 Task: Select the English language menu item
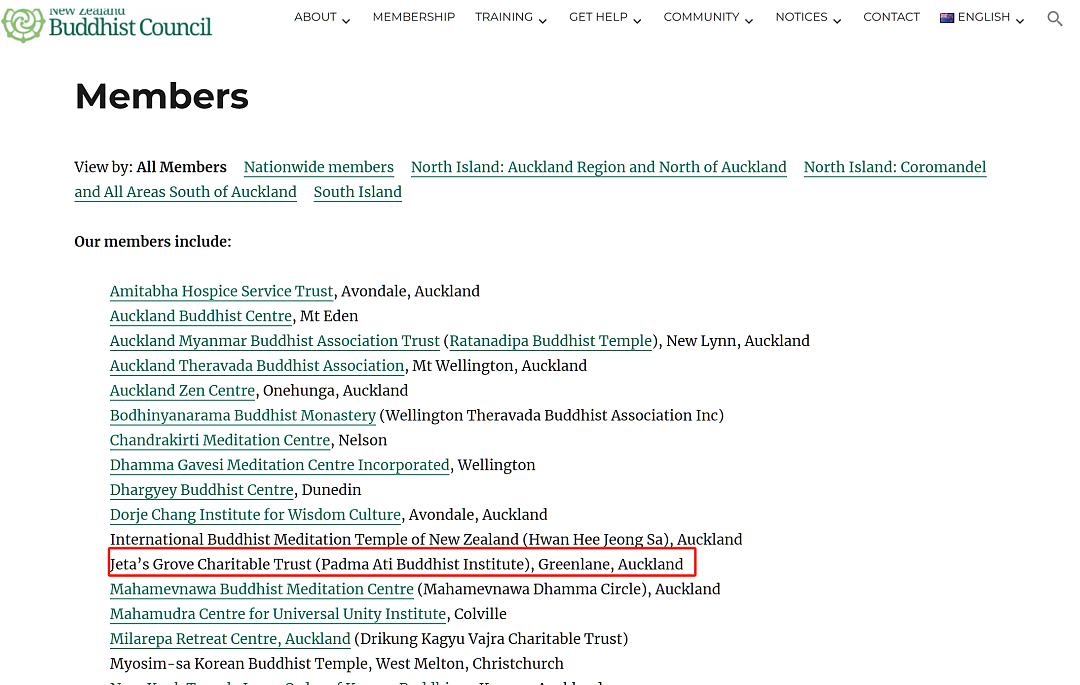(x=984, y=17)
